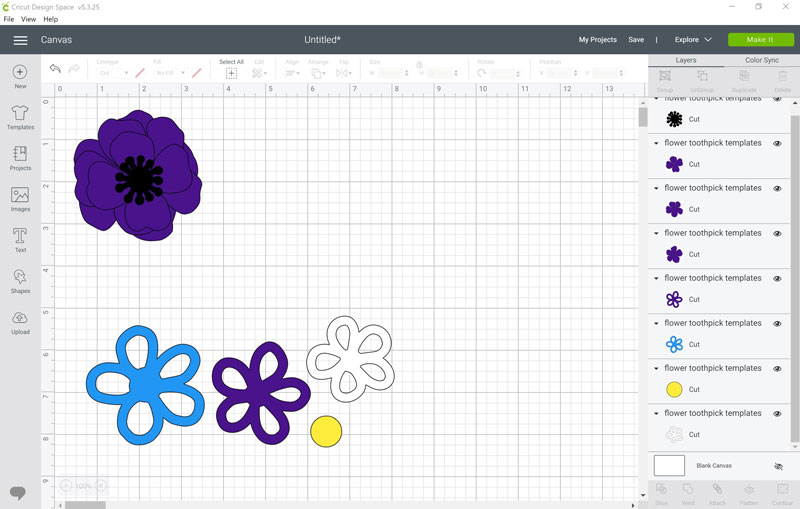Image resolution: width=800 pixels, height=509 pixels.
Task: Open the chat feedback bubble icon
Action: click(x=18, y=493)
